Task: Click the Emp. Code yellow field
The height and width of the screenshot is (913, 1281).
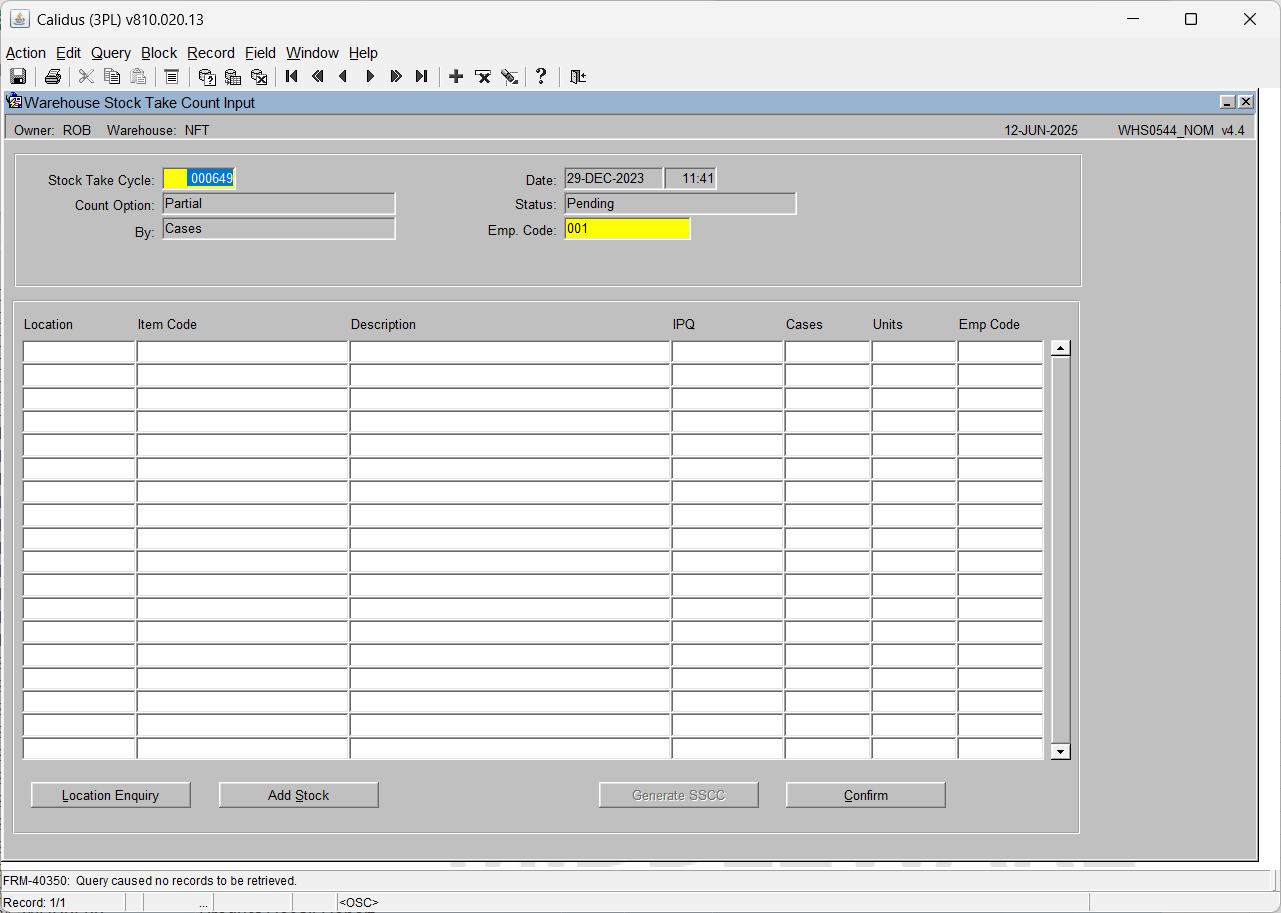Action: tap(627, 229)
